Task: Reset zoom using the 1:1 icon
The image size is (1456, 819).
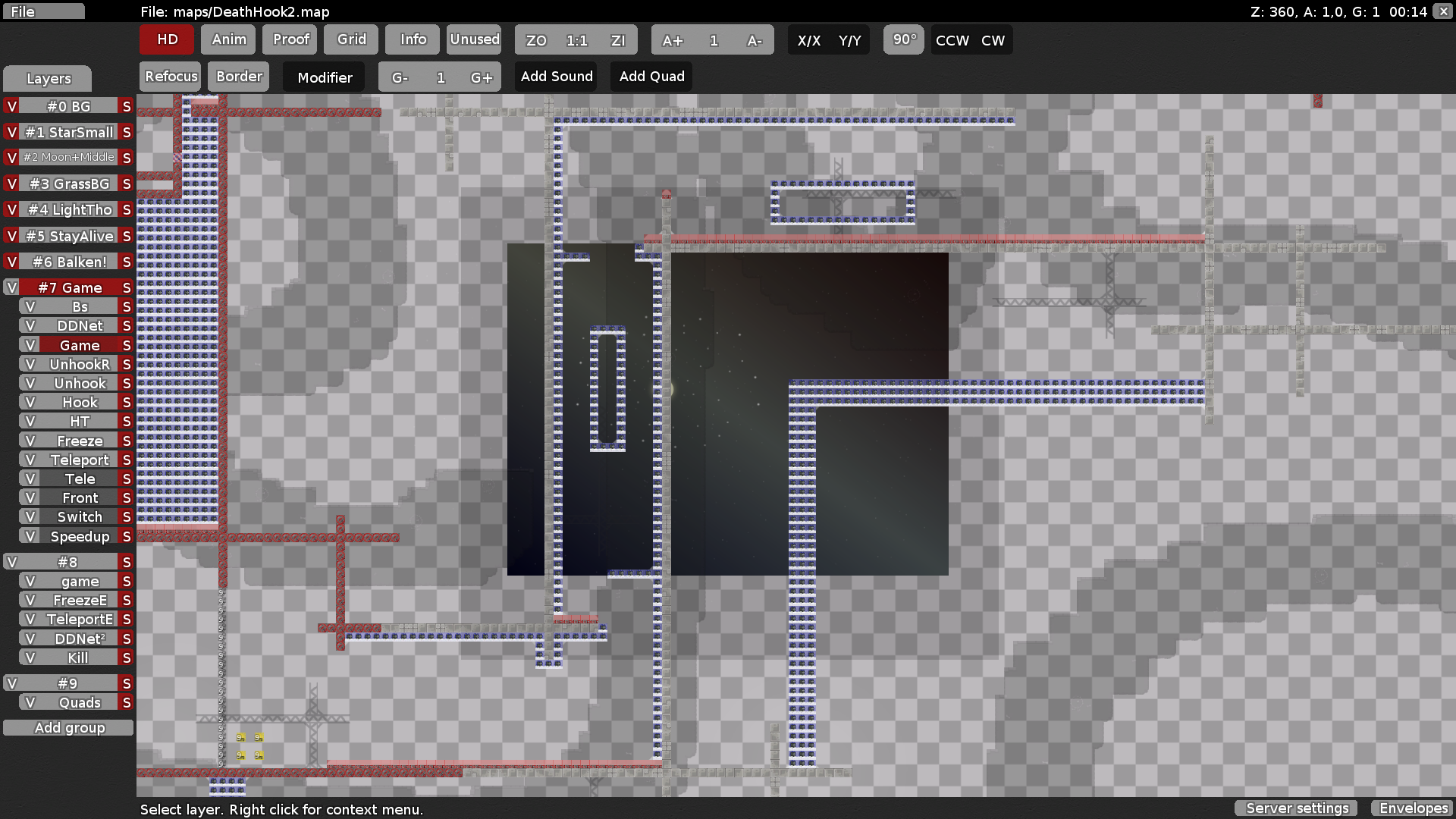Action: tap(576, 41)
